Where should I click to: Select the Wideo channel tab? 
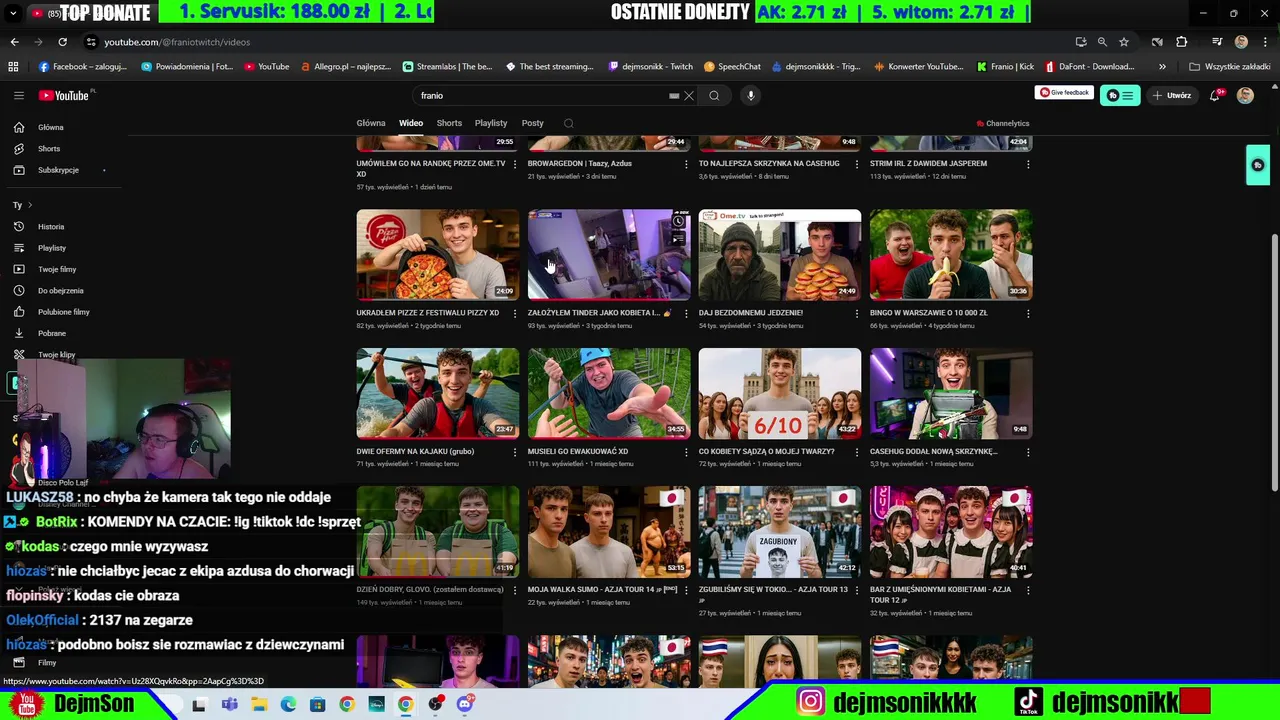[411, 123]
